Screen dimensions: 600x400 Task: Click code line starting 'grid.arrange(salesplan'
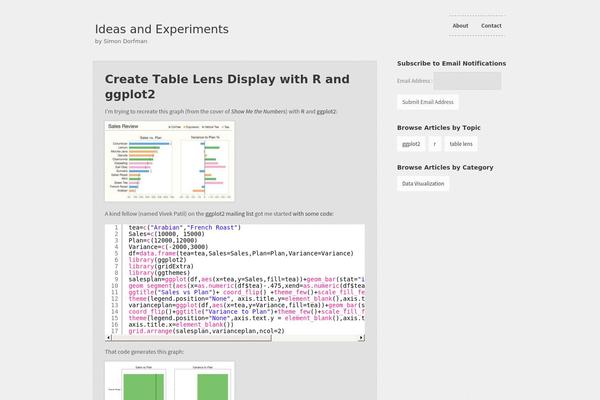206,331
